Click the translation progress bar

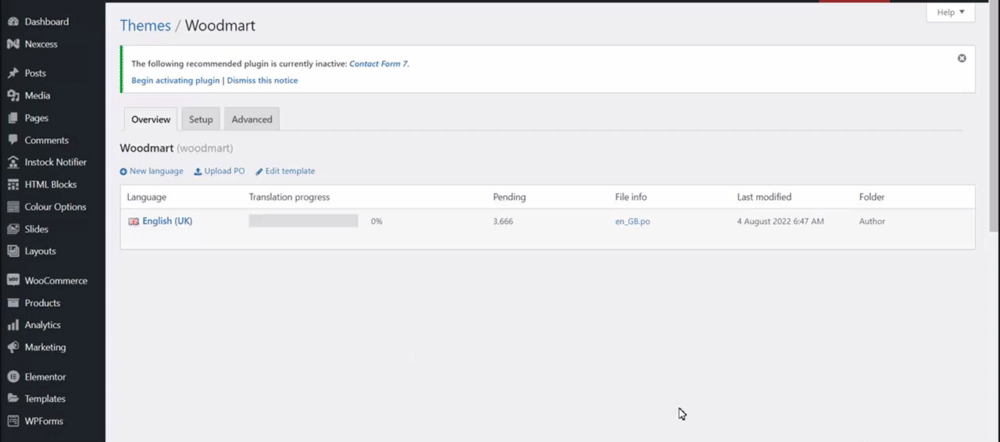(304, 221)
